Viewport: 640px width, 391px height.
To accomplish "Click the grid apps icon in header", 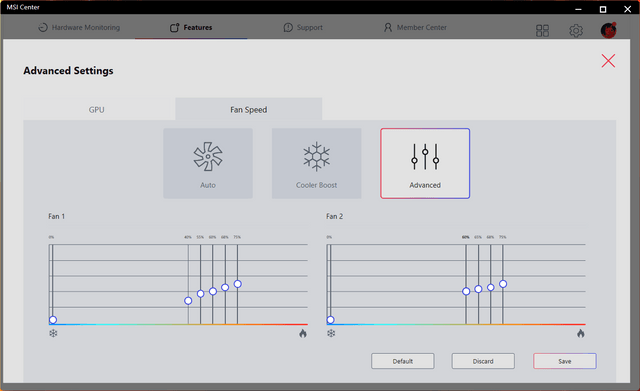I will (x=542, y=30).
